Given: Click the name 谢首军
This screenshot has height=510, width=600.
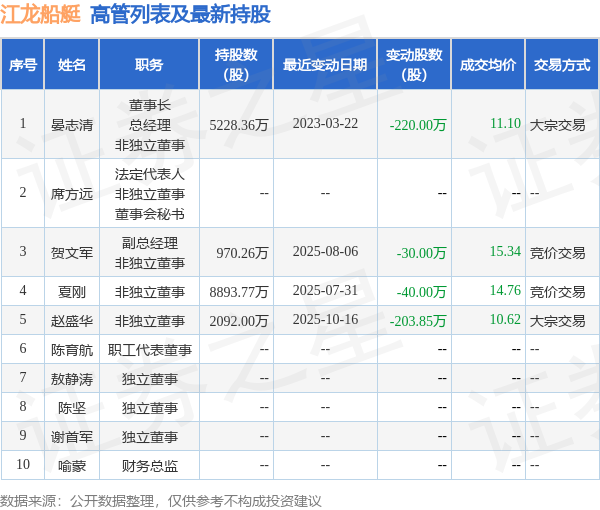Looking at the screenshot, I should coord(72,437).
